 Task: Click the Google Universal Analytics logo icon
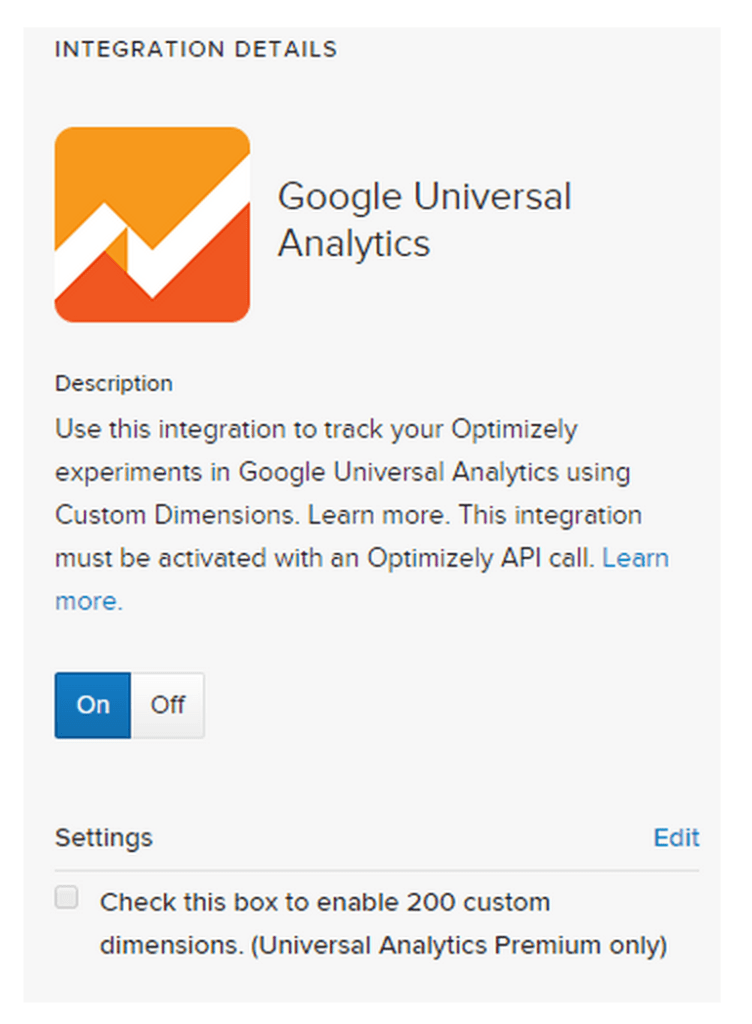point(151,222)
